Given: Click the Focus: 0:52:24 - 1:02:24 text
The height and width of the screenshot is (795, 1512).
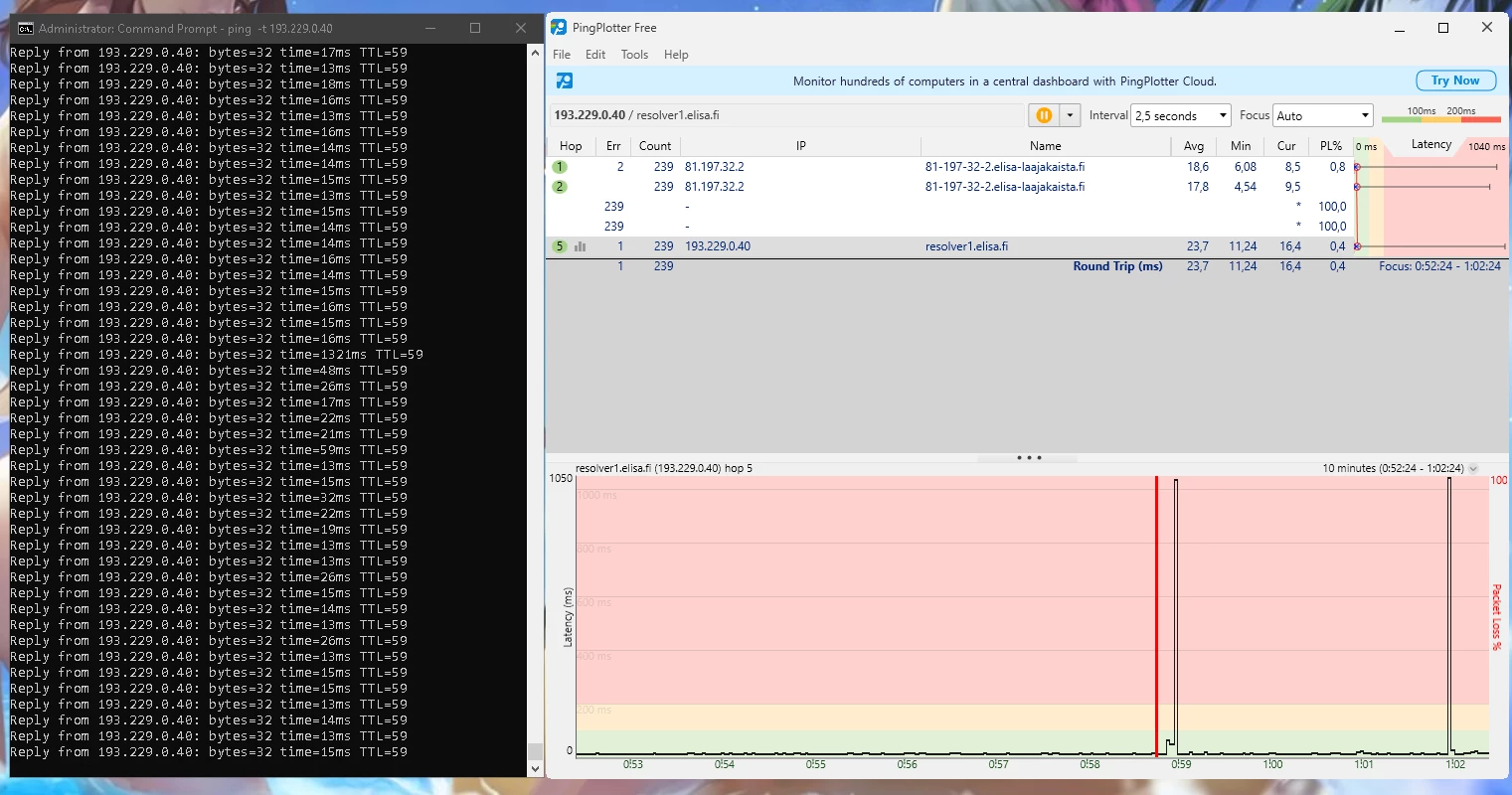Looking at the screenshot, I should coord(1439,266).
